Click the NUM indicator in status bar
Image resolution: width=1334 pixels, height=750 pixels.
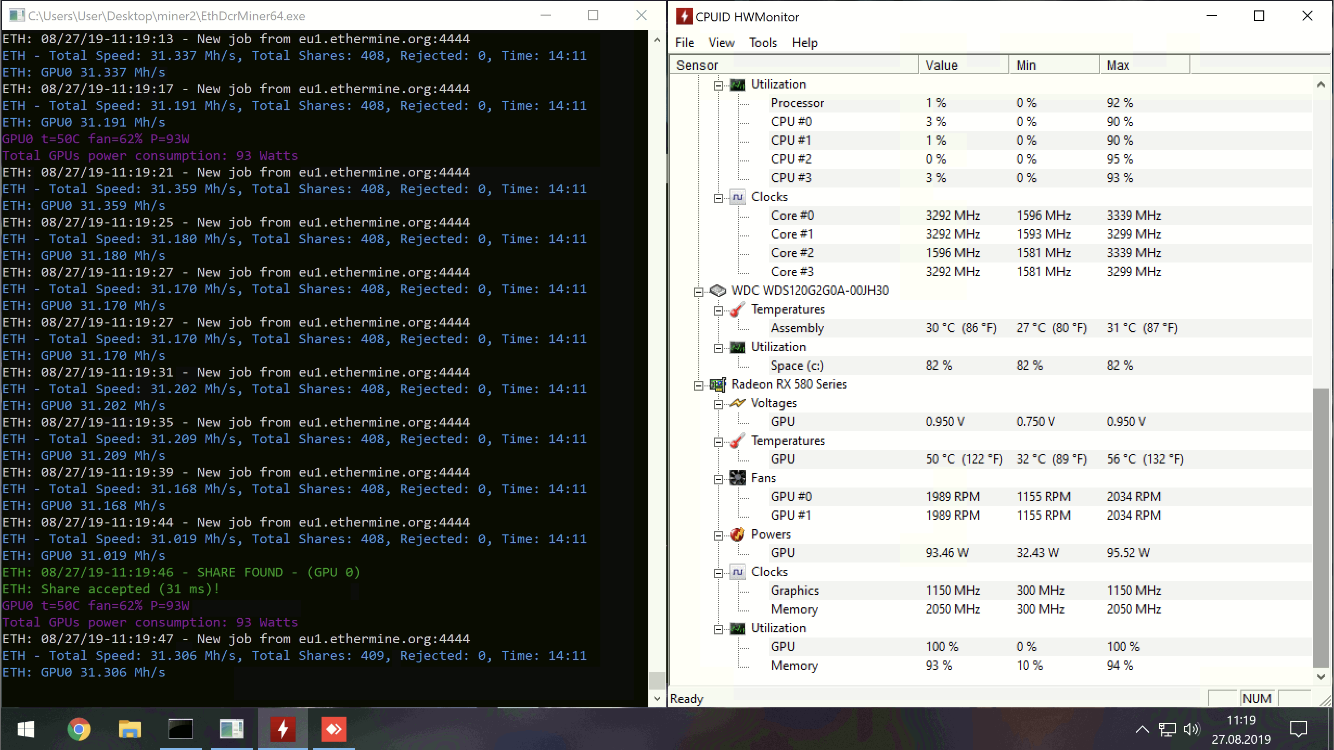coord(1256,699)
